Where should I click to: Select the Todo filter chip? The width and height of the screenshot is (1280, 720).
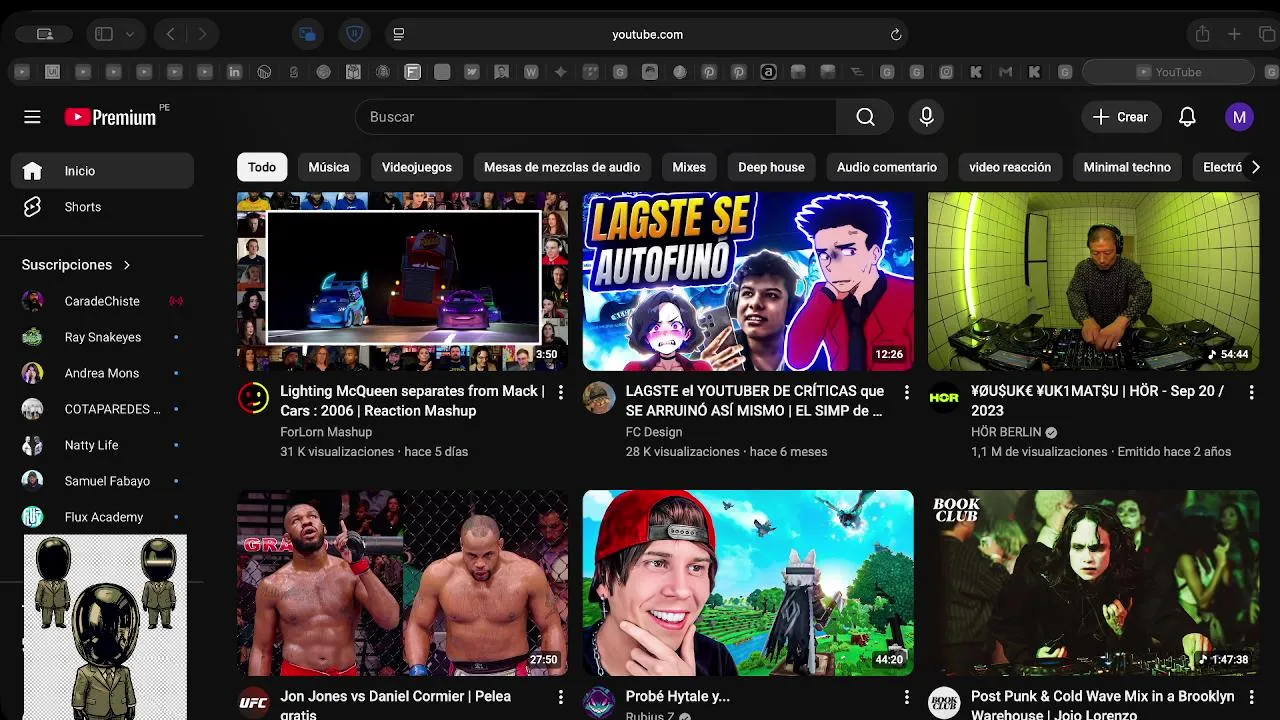pyautogui.click(x=262, y=167)
